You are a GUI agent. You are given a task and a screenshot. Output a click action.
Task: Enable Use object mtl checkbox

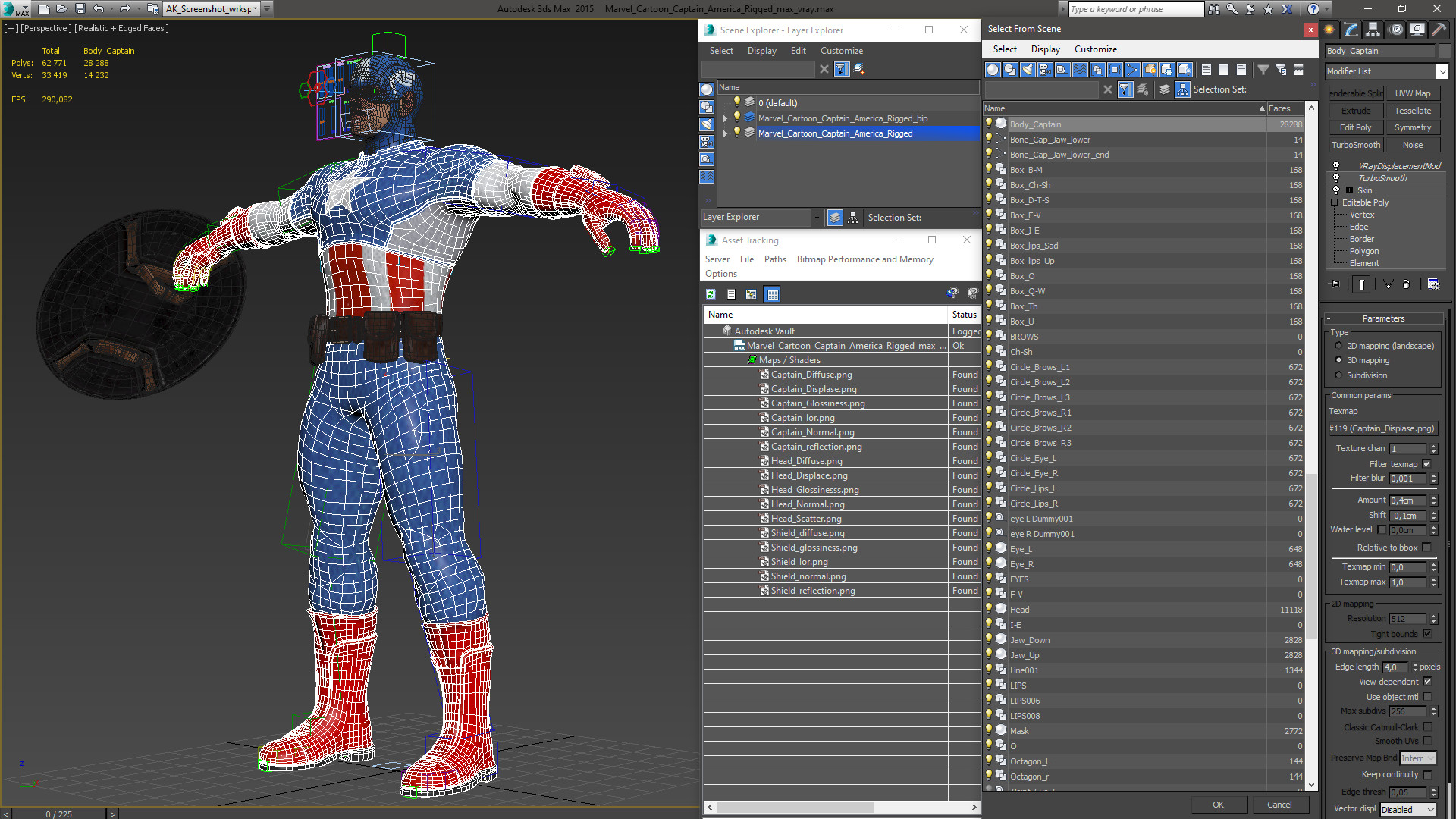click(x=1427, y=697)
